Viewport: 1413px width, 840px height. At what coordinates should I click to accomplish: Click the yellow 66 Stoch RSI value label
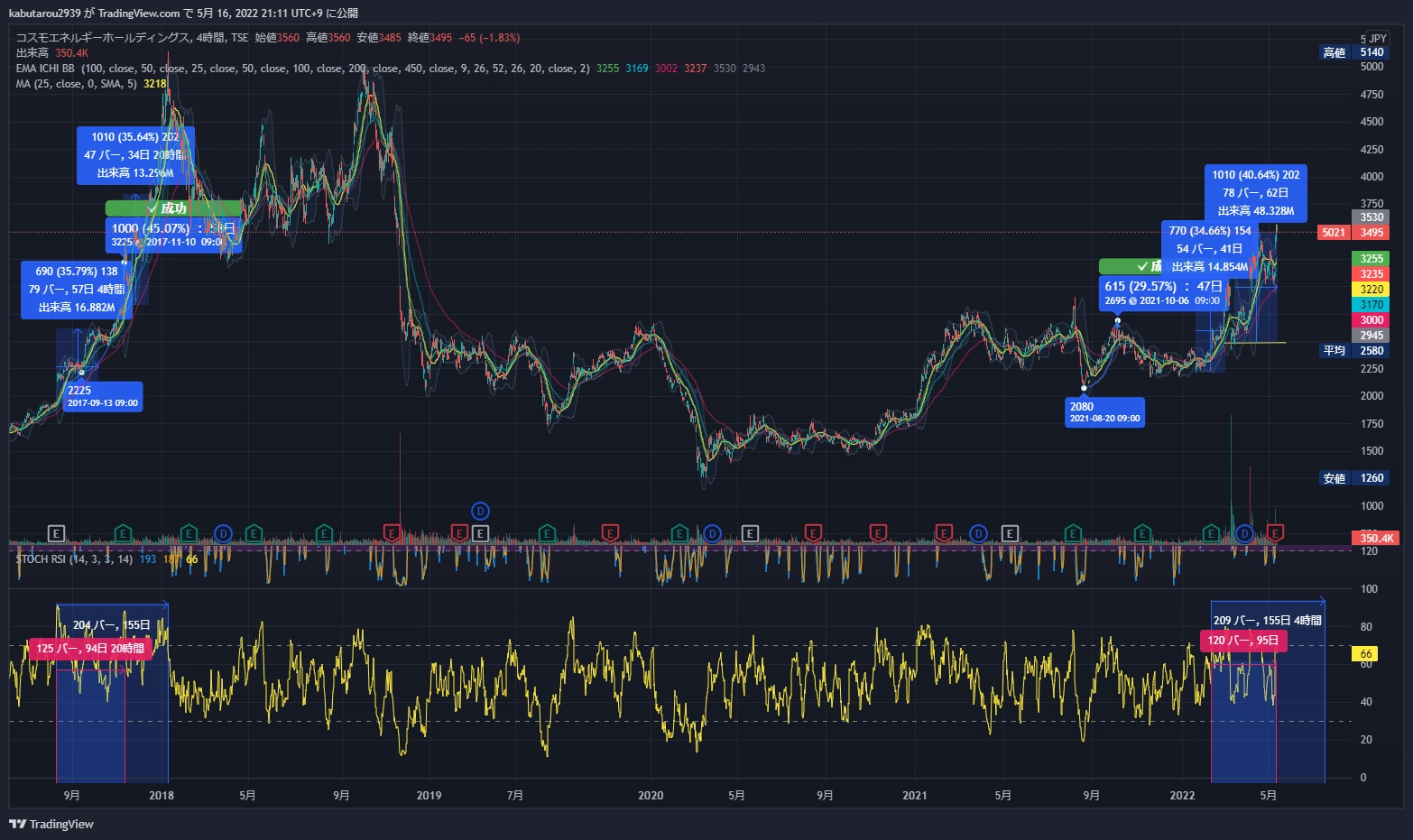pyautogui.click(x=1365, y=654)
